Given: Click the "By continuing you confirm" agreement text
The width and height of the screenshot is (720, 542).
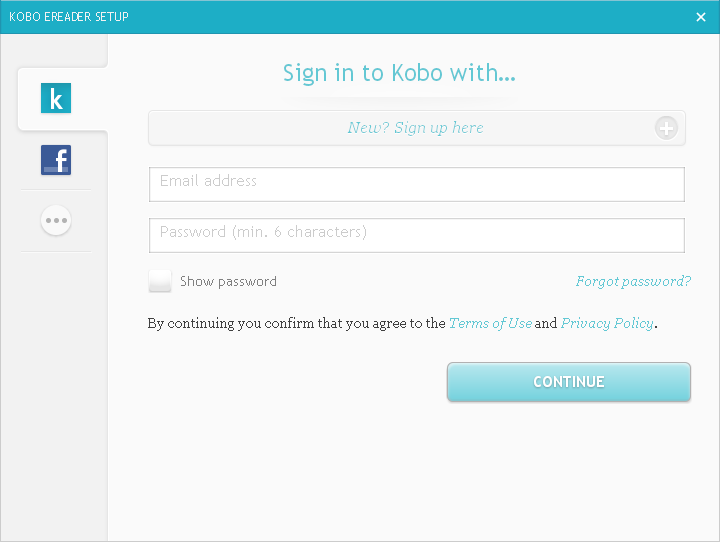Looking at the screenshot, I should [296, 324].
